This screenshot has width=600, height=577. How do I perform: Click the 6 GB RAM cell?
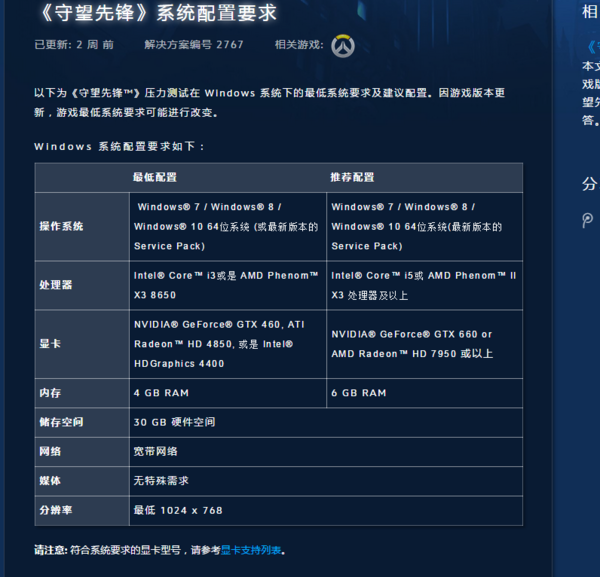click(x=425, y=393)
